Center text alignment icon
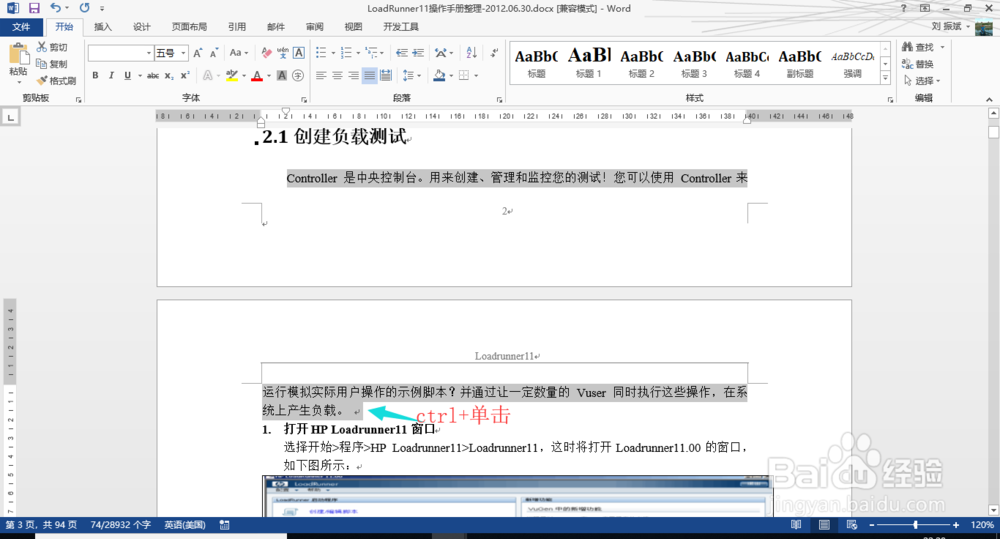Screen dimensions: 1000x539 tap(337, 75)
